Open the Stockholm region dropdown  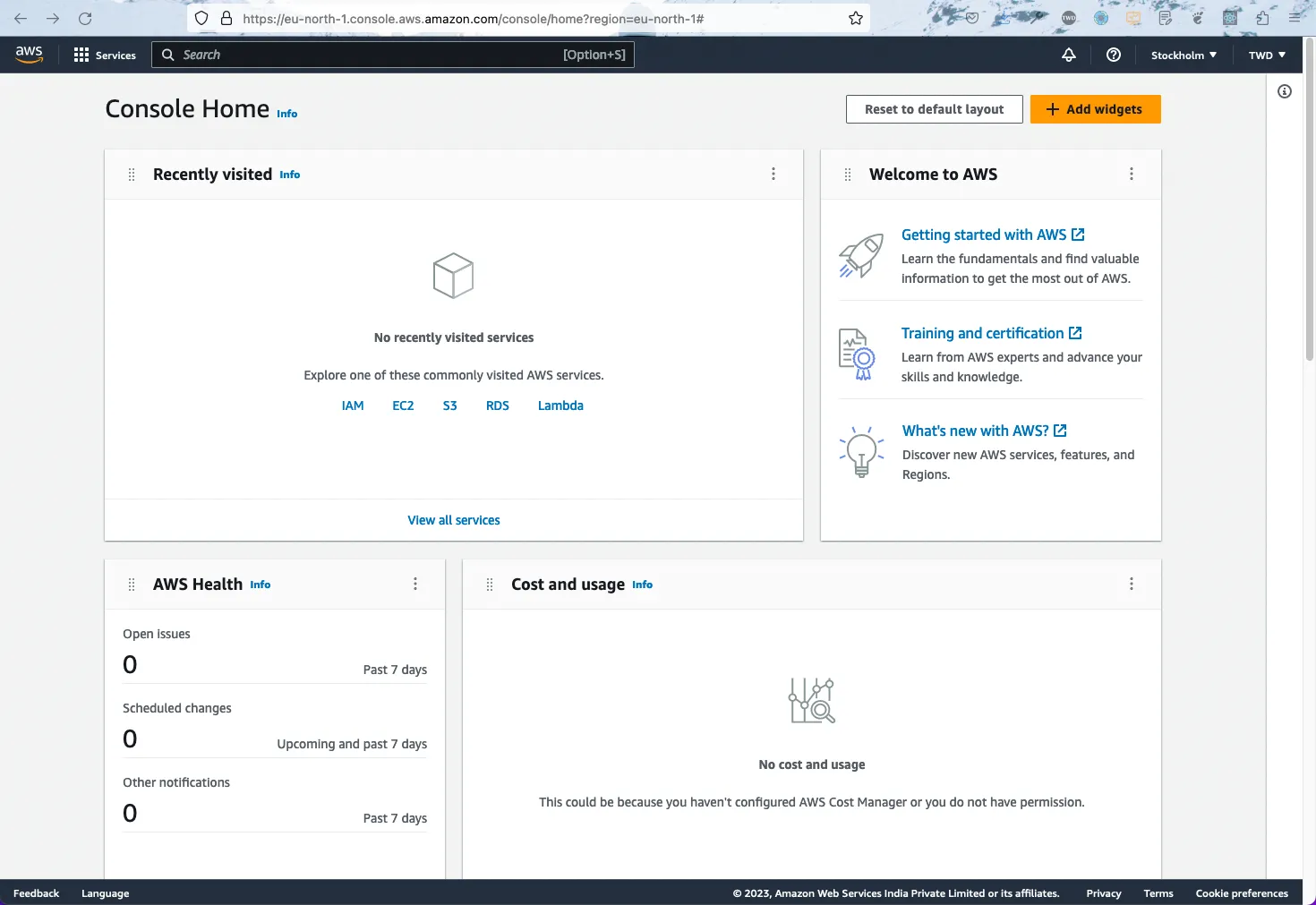pyautogui.click(x=1184, y=55)
